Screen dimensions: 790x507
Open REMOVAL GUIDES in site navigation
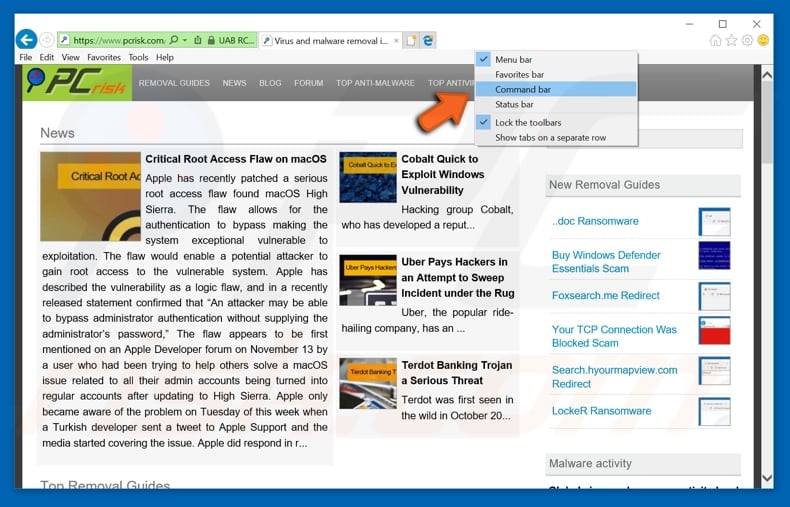174,83
